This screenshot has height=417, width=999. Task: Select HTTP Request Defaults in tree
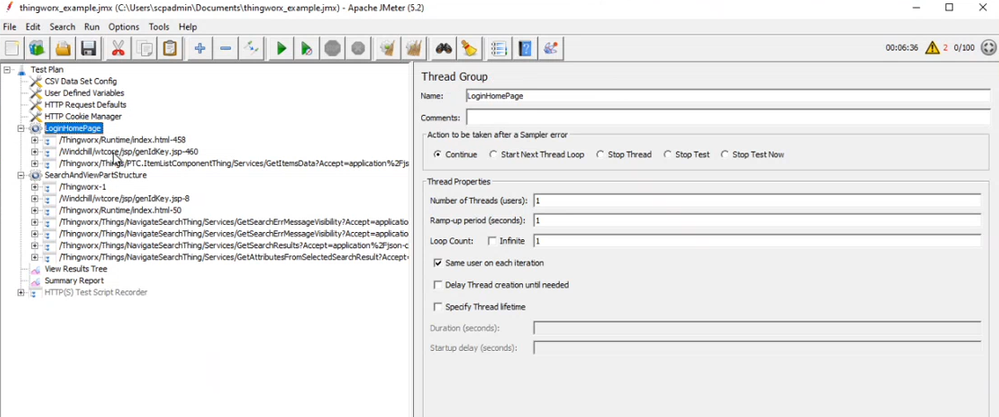(85, 104)
